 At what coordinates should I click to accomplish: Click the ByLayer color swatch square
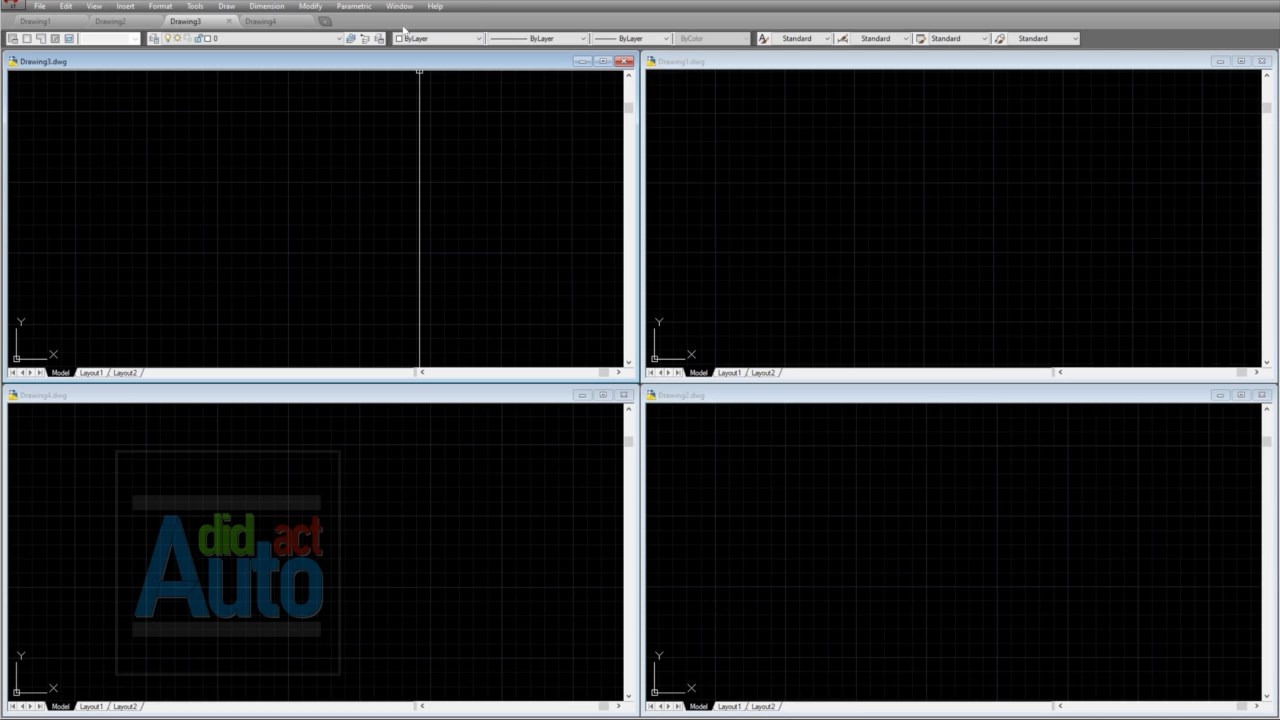click(x=399, y=39)
